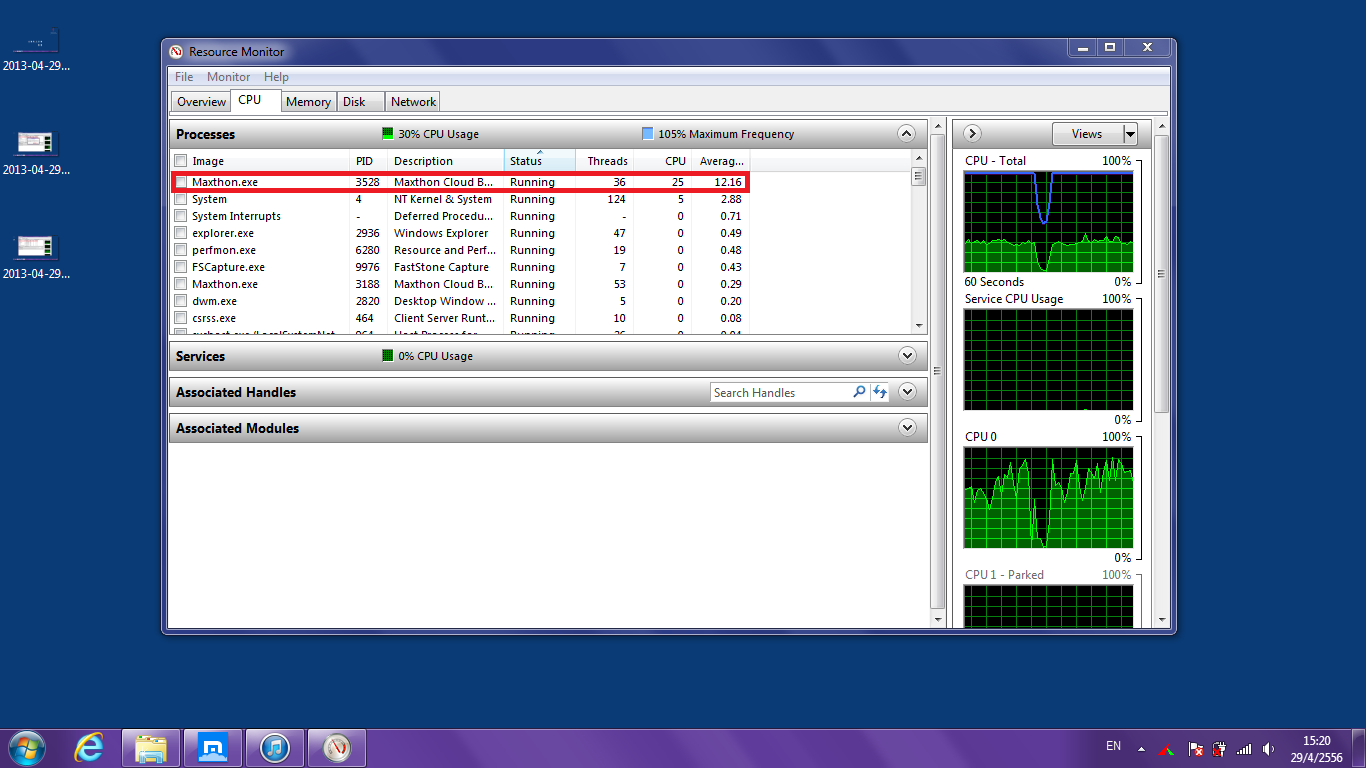
Task: Open the Action Center flag tray icon
Action: (1195, 748)
